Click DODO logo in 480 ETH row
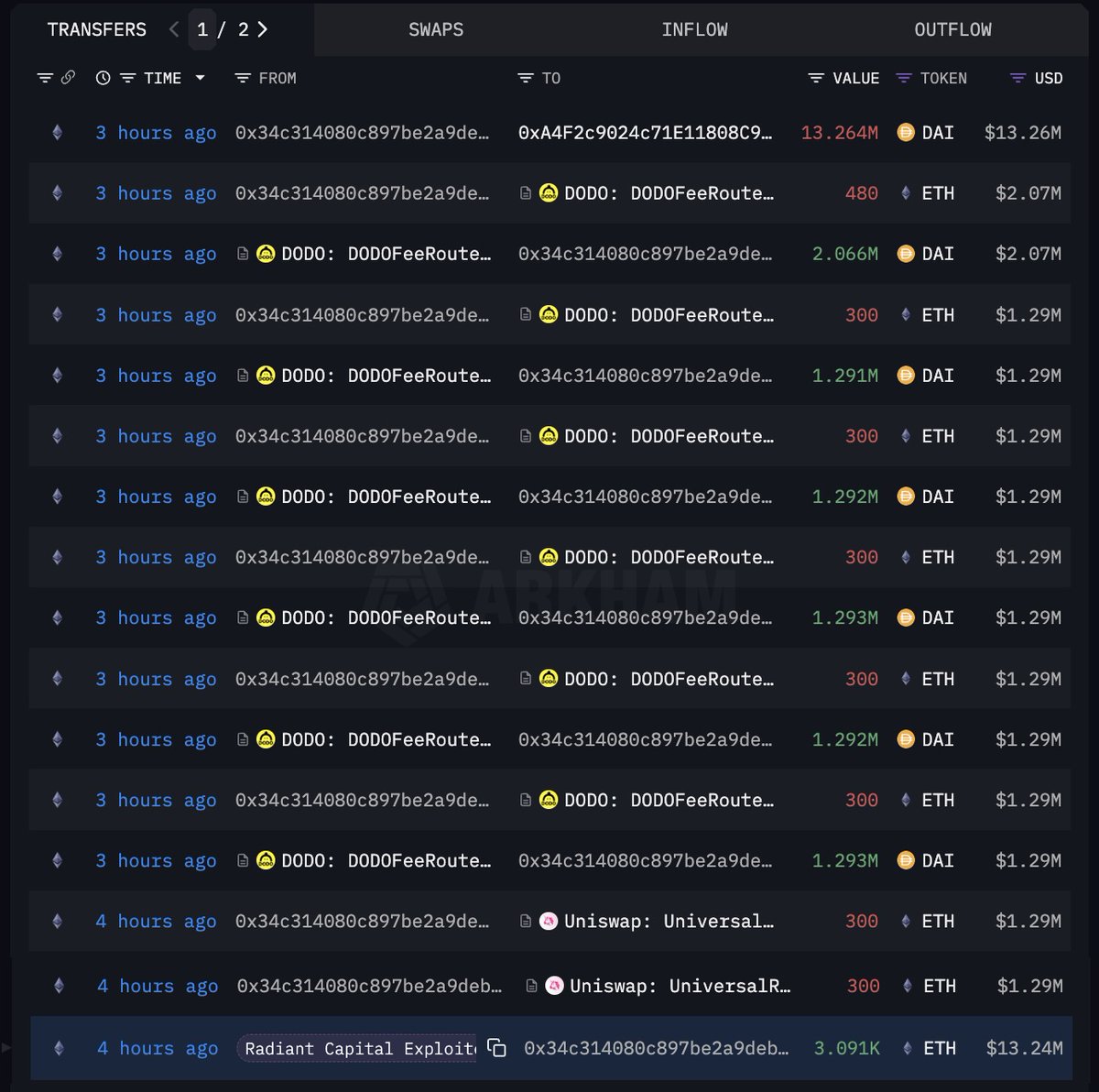The image size is (1099, 1092). (x=549, y=193)
